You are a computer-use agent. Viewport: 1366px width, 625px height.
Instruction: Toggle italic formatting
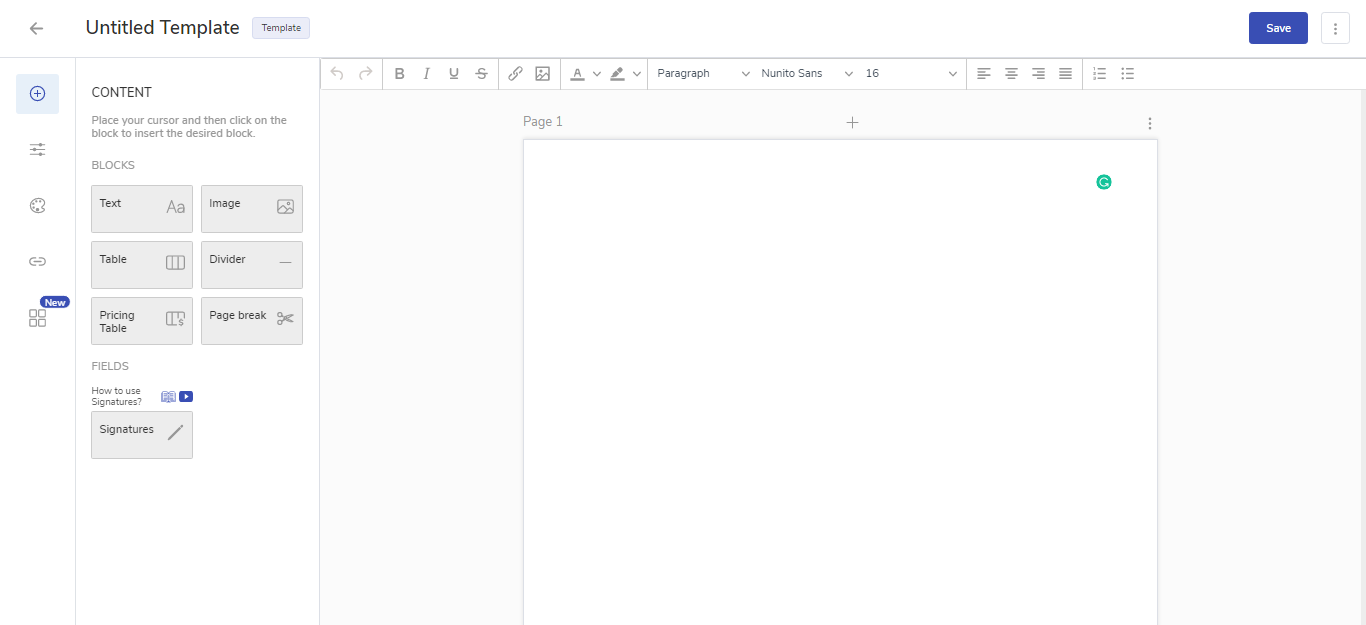pyautogui.click(x=427, y=74)
